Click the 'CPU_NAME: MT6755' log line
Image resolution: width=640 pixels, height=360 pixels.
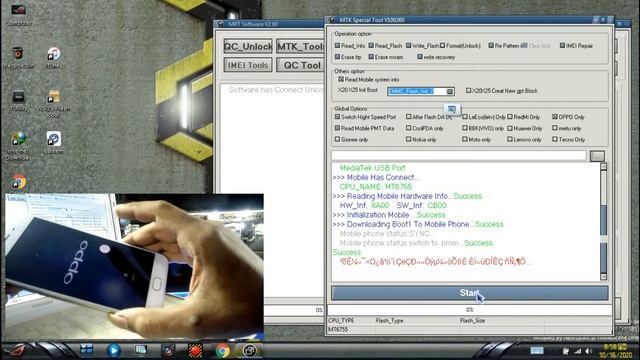point(376,187)
